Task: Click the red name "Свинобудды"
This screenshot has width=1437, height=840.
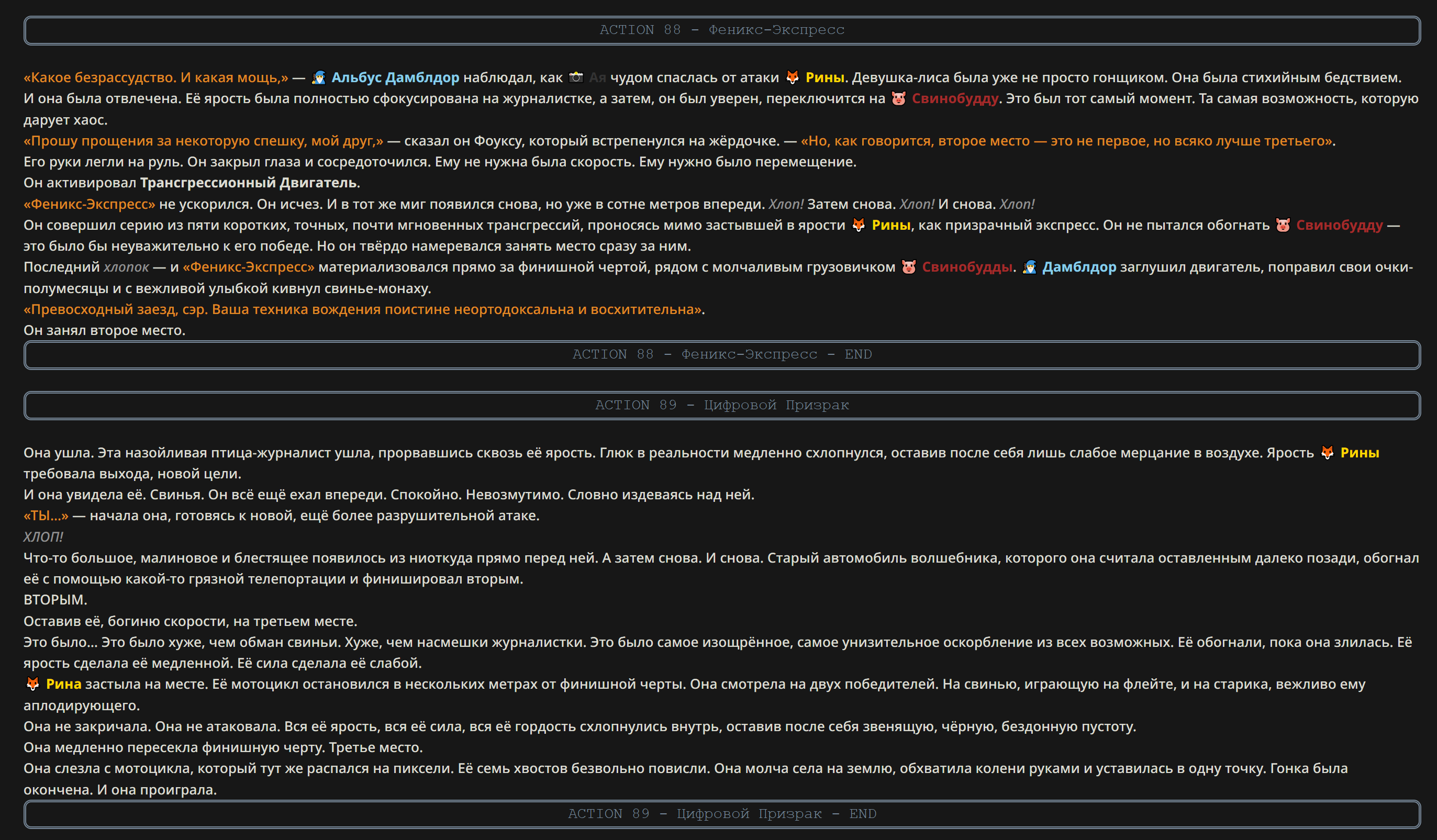Action: tap(967, 267)
